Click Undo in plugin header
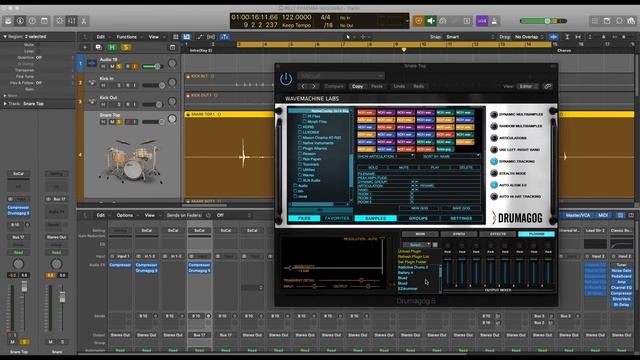 pos(399,86)
